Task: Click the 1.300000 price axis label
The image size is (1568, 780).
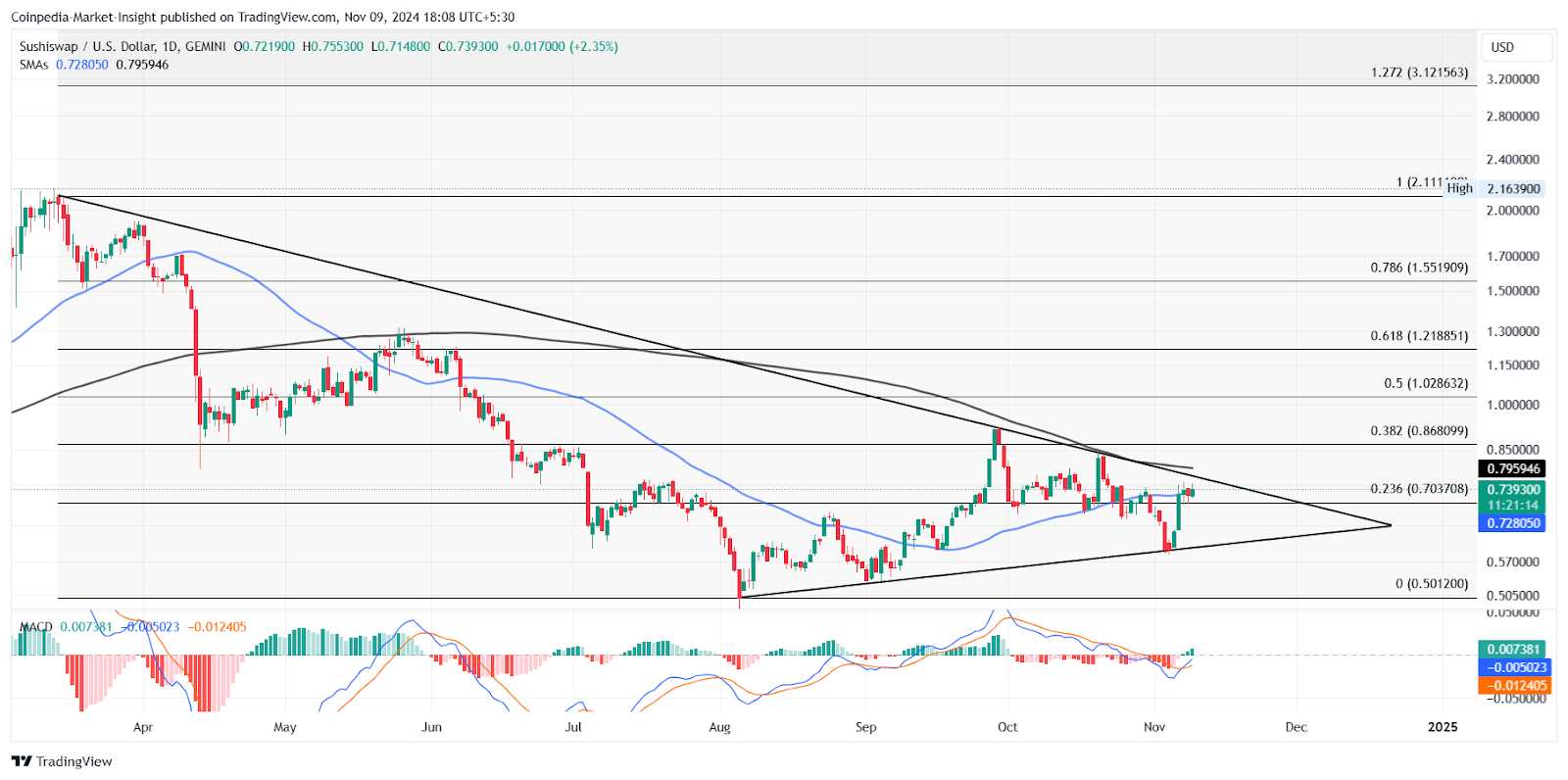Action: pyautogui.click(x=1513, y=332)
